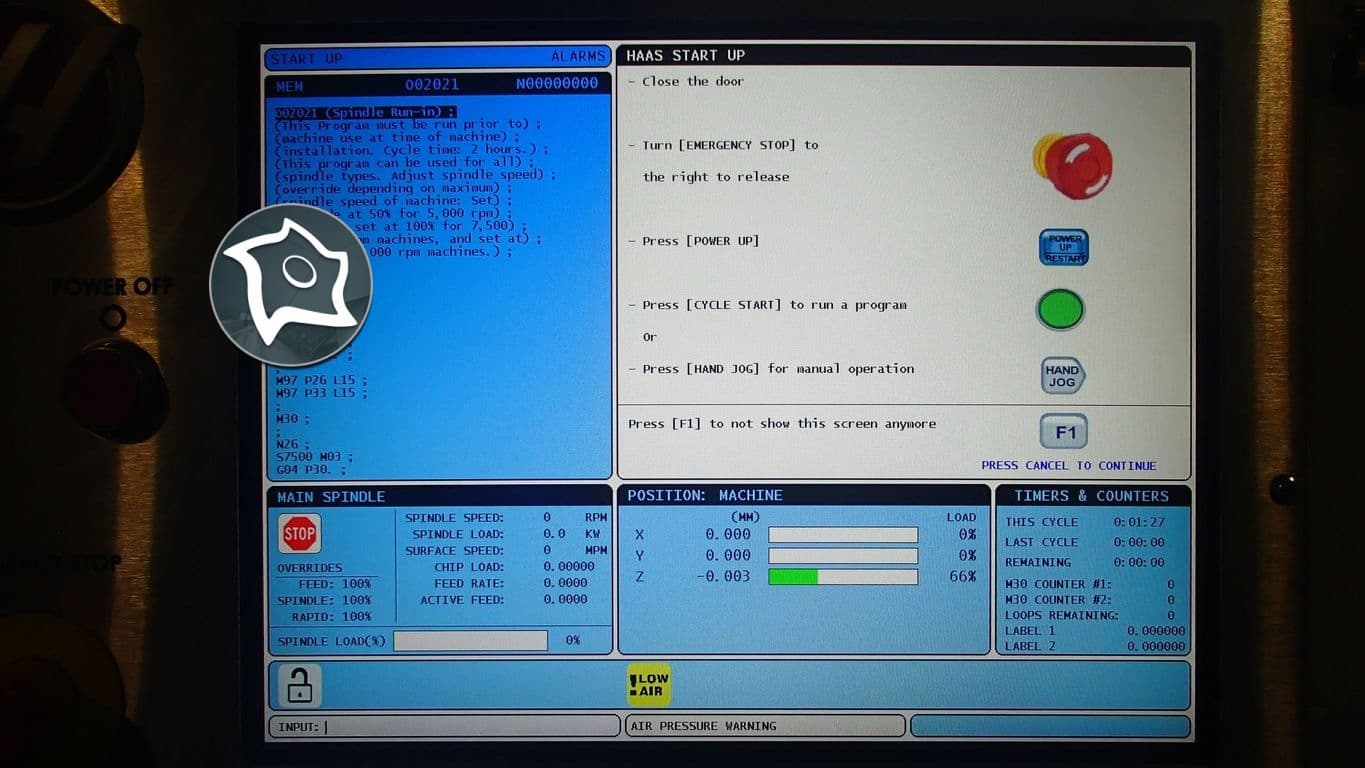Select the START UP tab
Viewport: 1365px width, 768px height.
(308, 57)
